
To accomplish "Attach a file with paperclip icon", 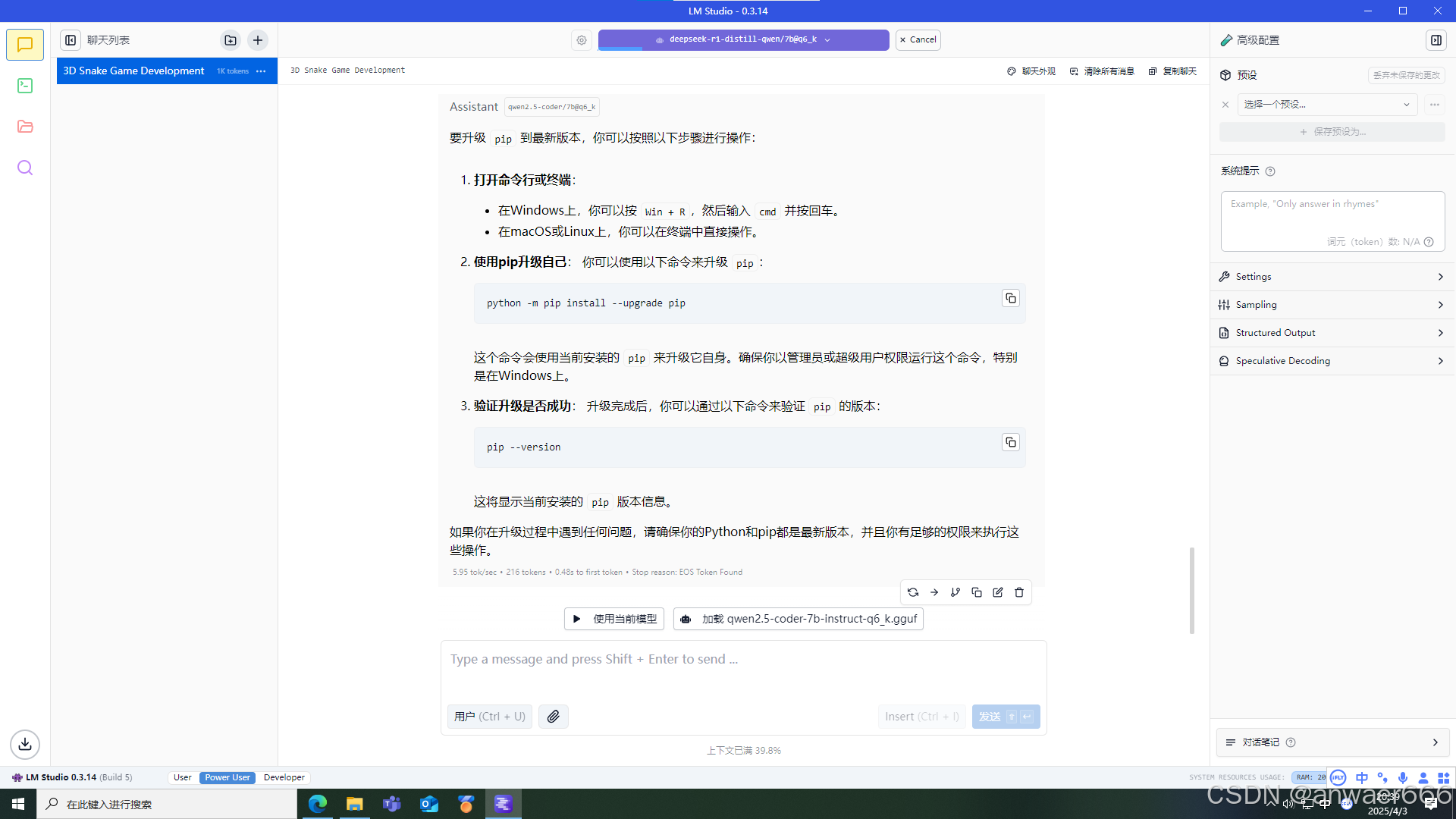I will coord(554,717).
